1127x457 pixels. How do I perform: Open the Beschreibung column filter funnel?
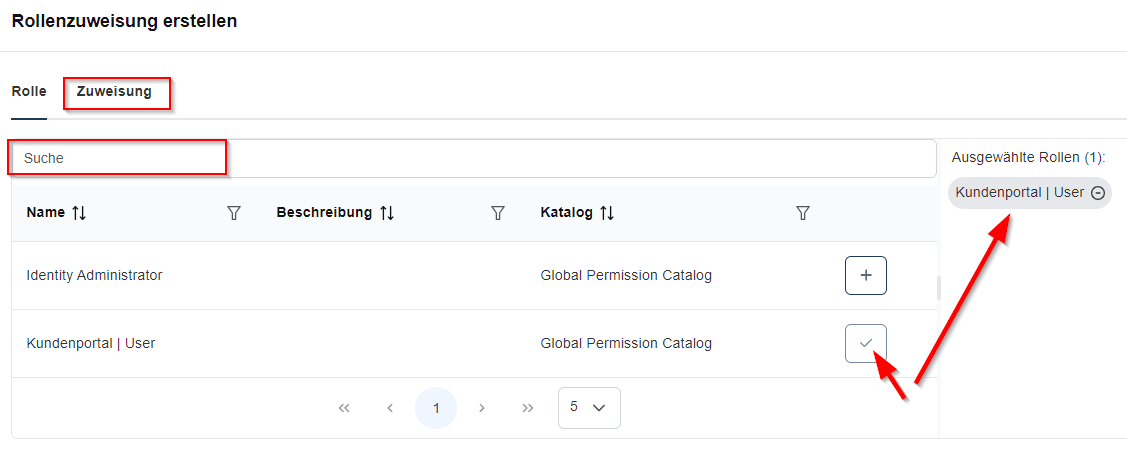click(498, 213)
